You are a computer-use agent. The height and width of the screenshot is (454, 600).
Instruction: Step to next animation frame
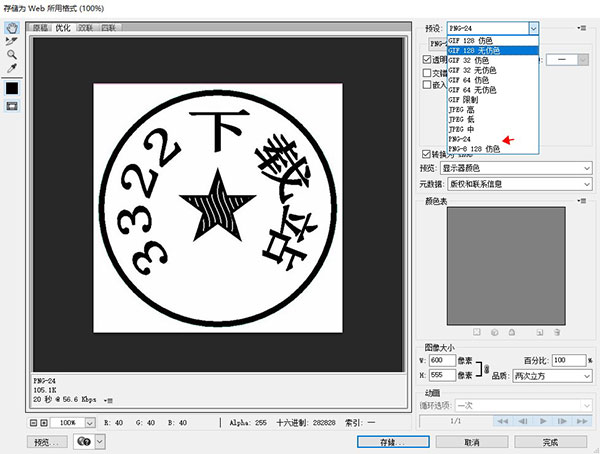pyautogui.click(x=562, y=421)
